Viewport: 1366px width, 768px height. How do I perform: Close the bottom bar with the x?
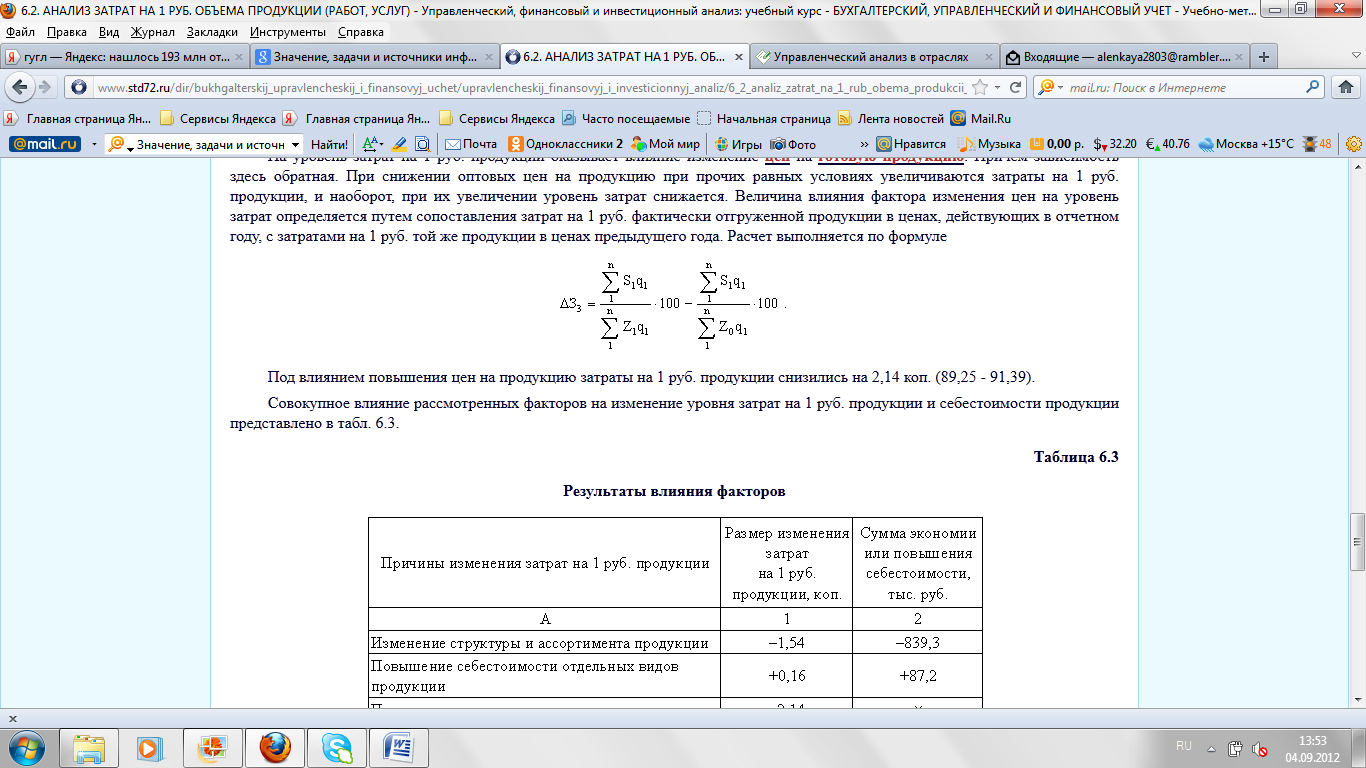click(x=12, y=717)
